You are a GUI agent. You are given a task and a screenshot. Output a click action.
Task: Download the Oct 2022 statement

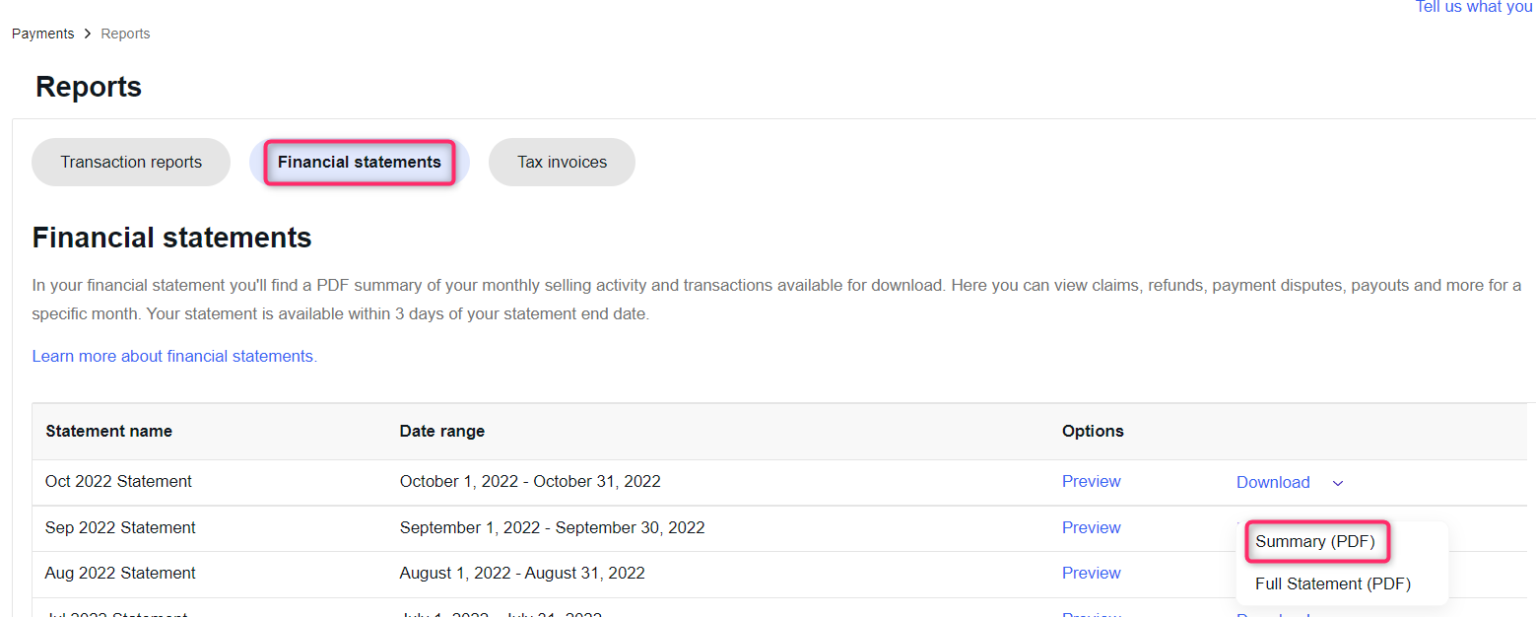(1272, 482)
